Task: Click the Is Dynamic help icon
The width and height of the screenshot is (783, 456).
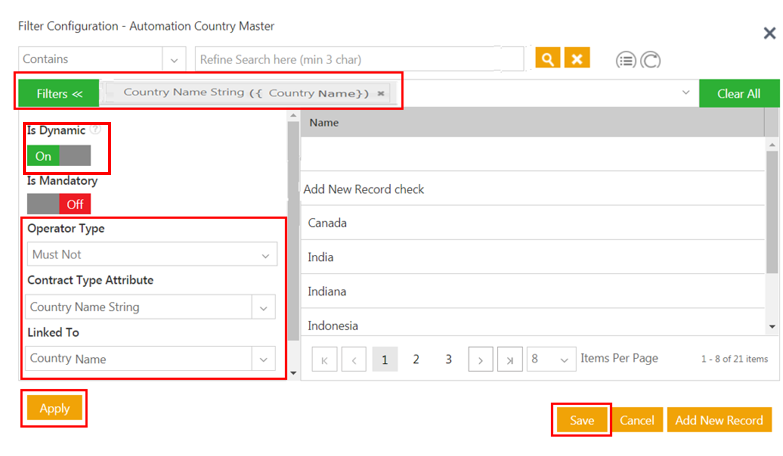Action: click(95, 130)
